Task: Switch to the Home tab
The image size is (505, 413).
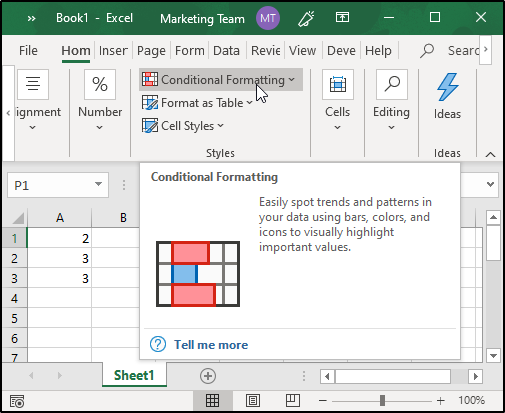Action: pos(76,51)
